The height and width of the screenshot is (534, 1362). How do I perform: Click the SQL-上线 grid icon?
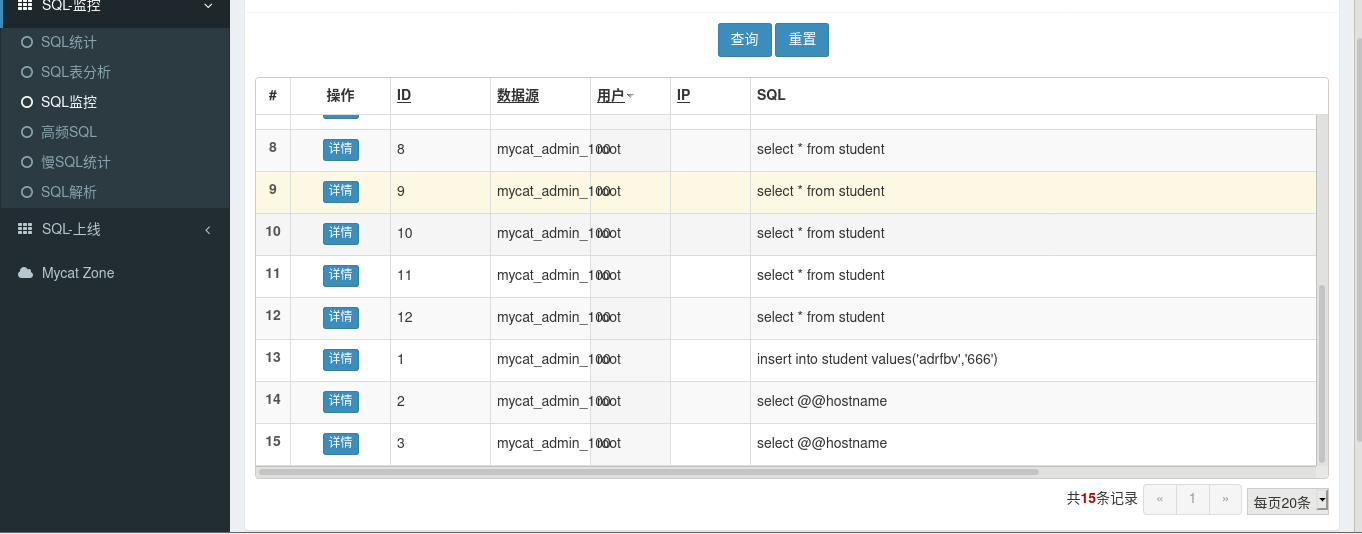click(25, 229)
